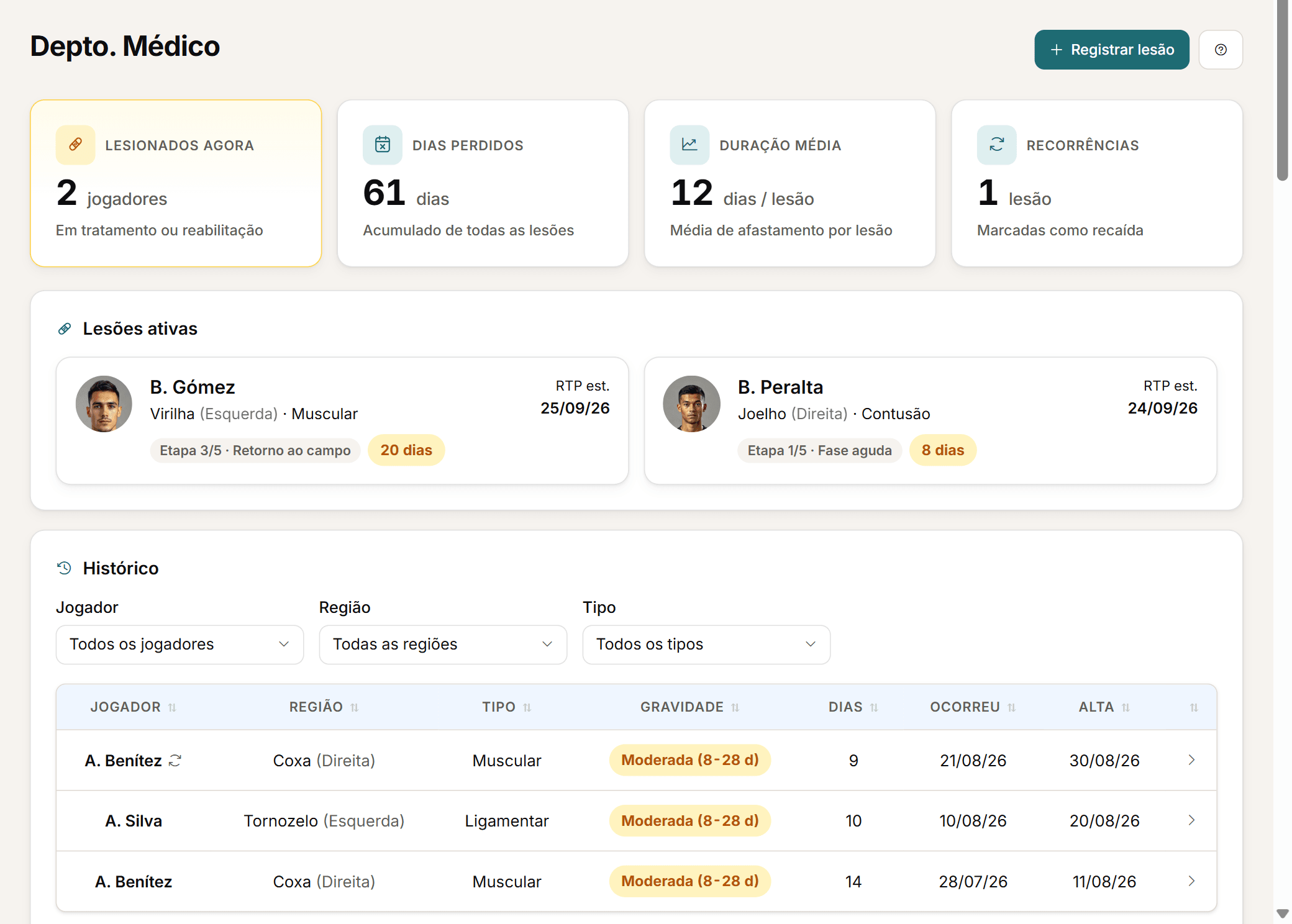Open A. Silva row details chevron

[1191, 820]
